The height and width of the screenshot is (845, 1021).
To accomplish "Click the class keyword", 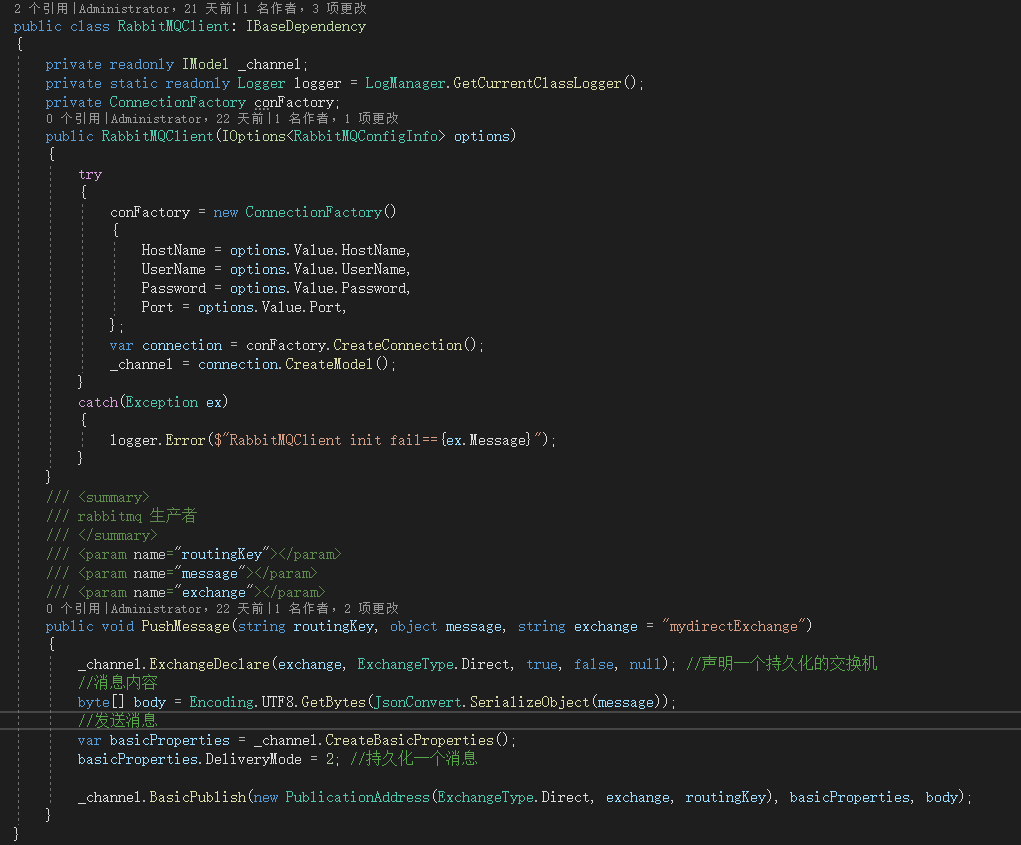I will click(x=90, y=27).
